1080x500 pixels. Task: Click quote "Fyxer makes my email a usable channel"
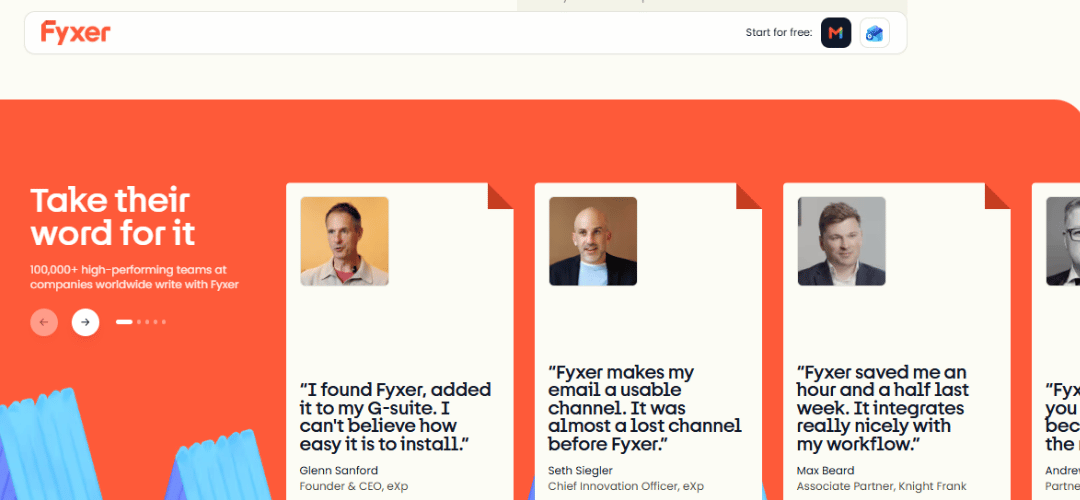pyautogui.click(x=645, y=408)
